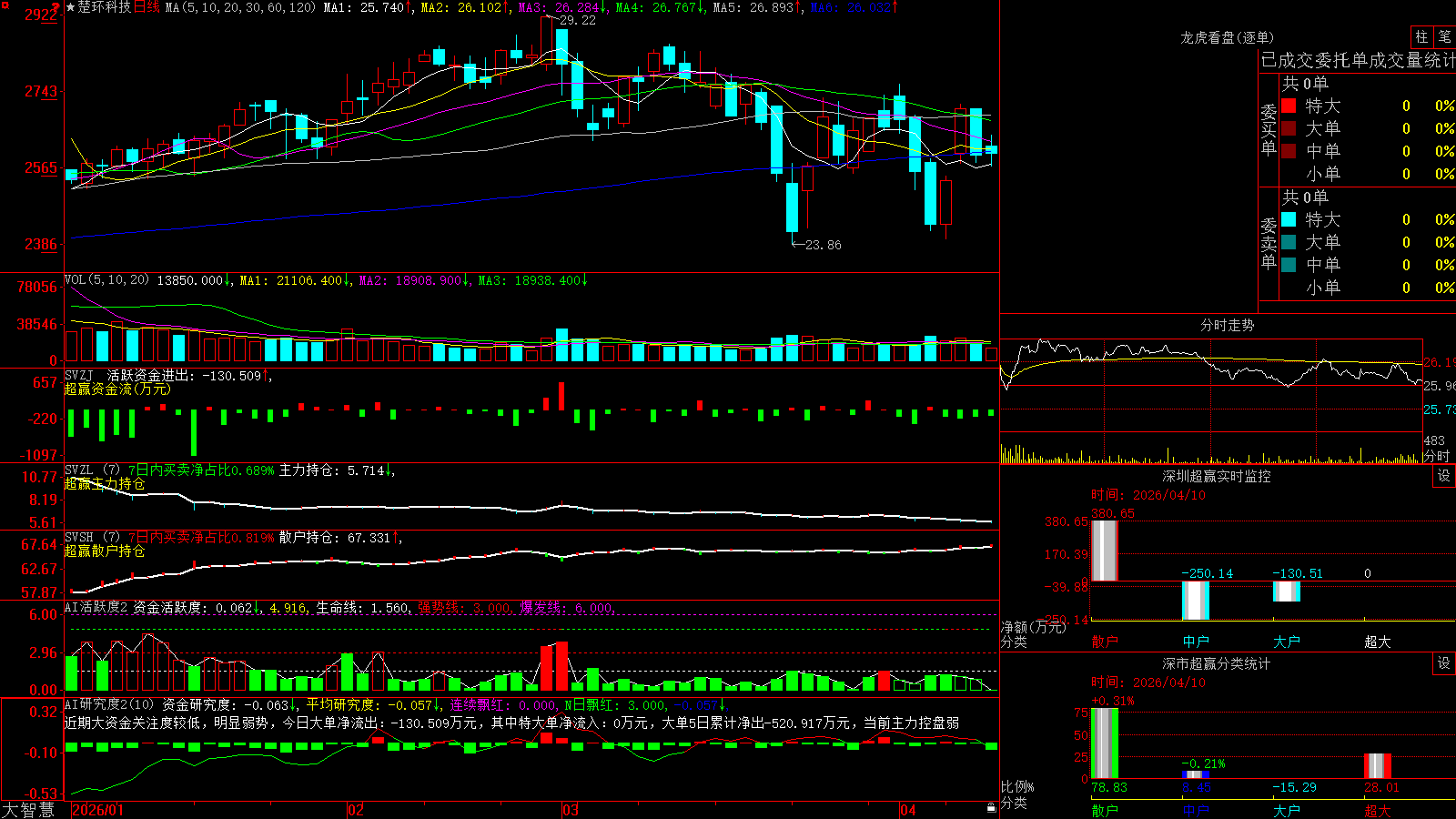Screen dimensions: 1456x819
Task: Click the 分时 label under the intraday chart
Action: 1436,456
